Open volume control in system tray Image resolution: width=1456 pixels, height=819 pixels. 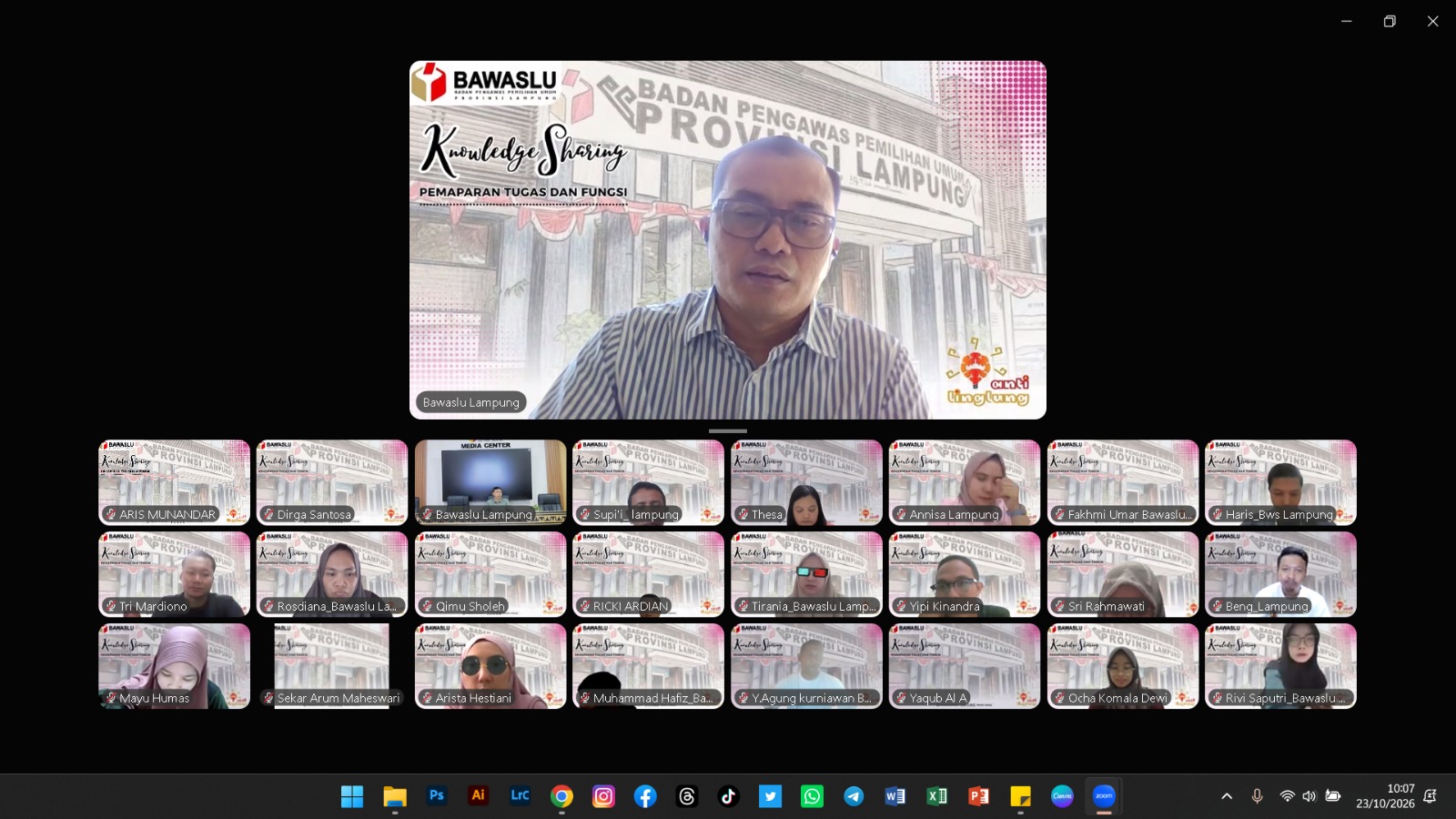1309,796
